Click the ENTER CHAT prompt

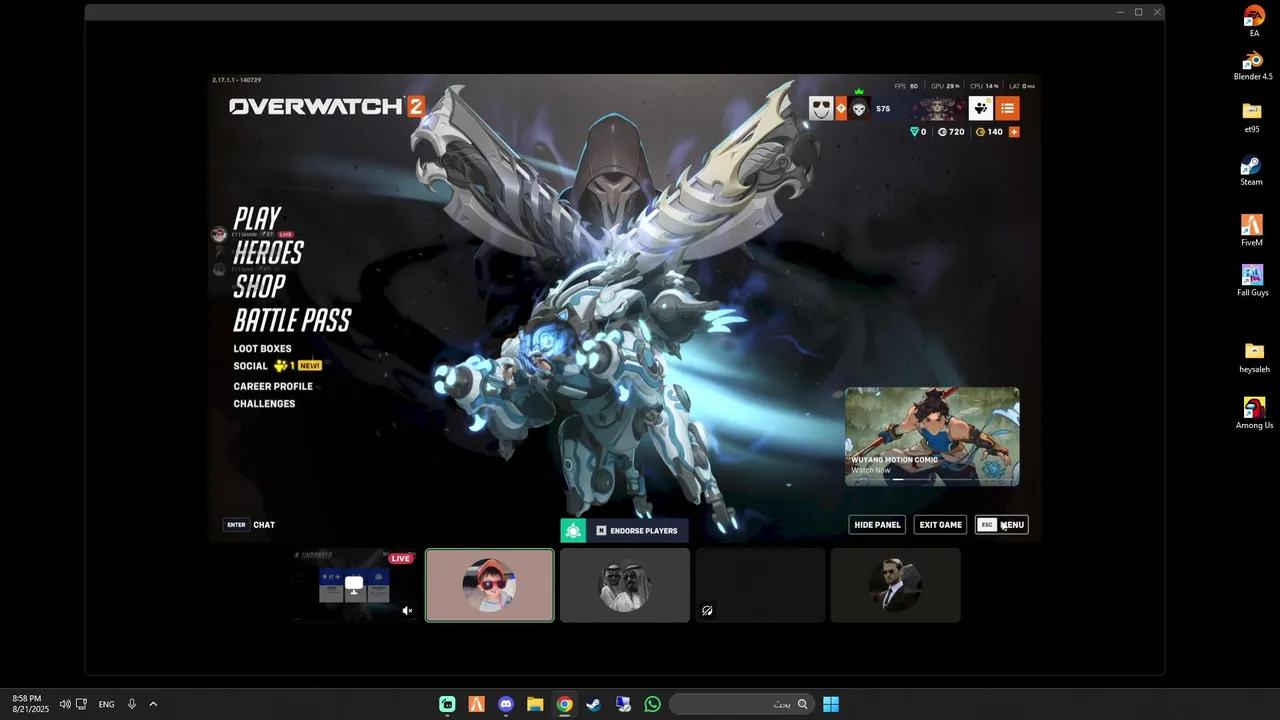(x=250, y=525)
